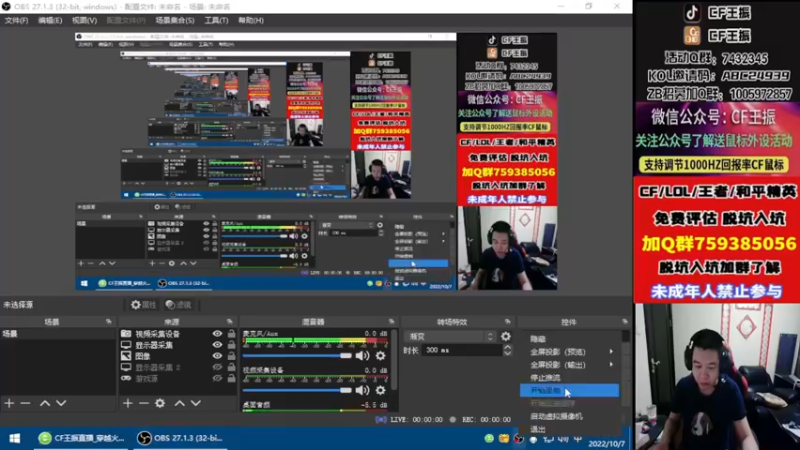This screenshot has width=800, height=450.
Task: Open the 工具(T) menu
Action: pyautogui.click(x=216, y=20)
